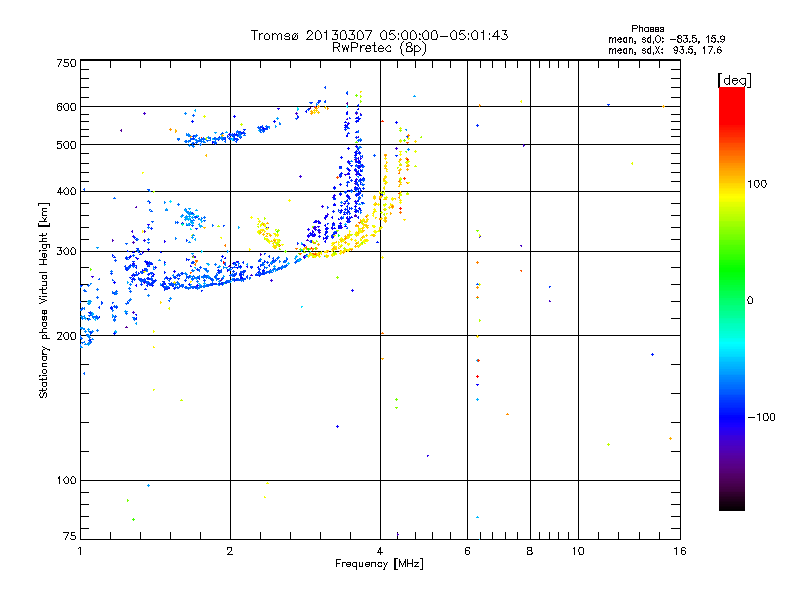Select the "RwPretec (8p)" subtitle
800x600 pixels.
pos(379,48)
